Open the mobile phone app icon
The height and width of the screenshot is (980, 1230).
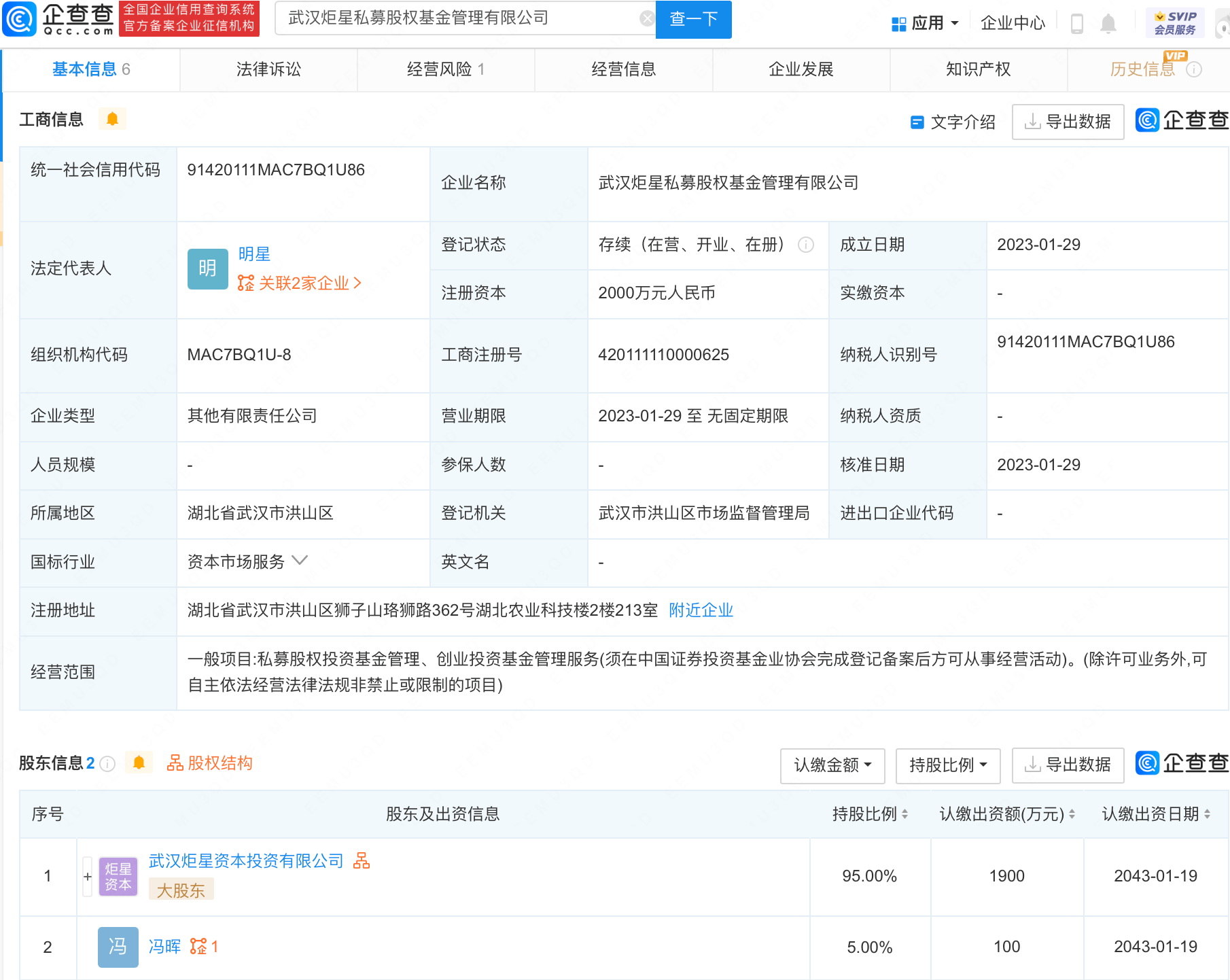click(x=1076, y=24)
